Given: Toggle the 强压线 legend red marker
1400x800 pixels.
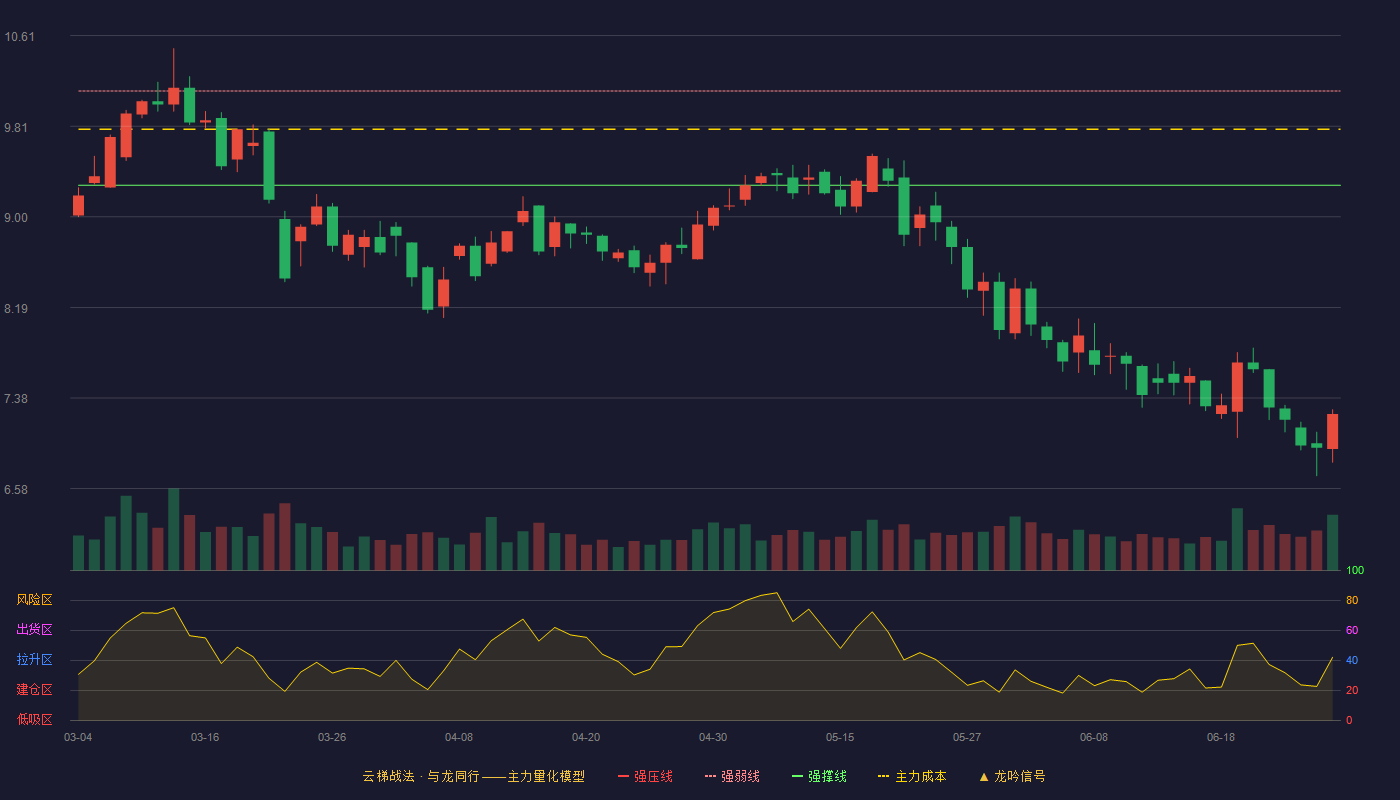Looking at the screenshot, I should [623, 776].
